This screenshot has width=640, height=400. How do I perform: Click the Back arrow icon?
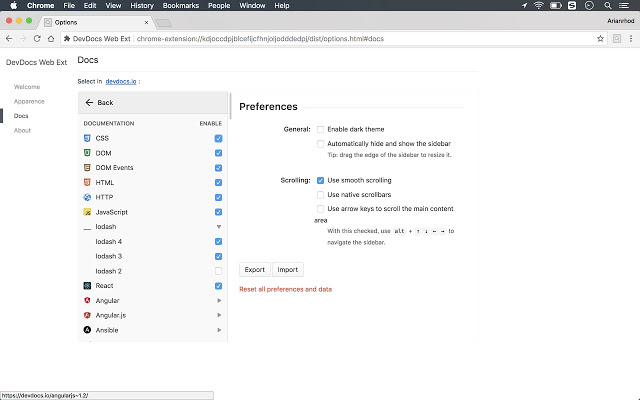point(89,102)
